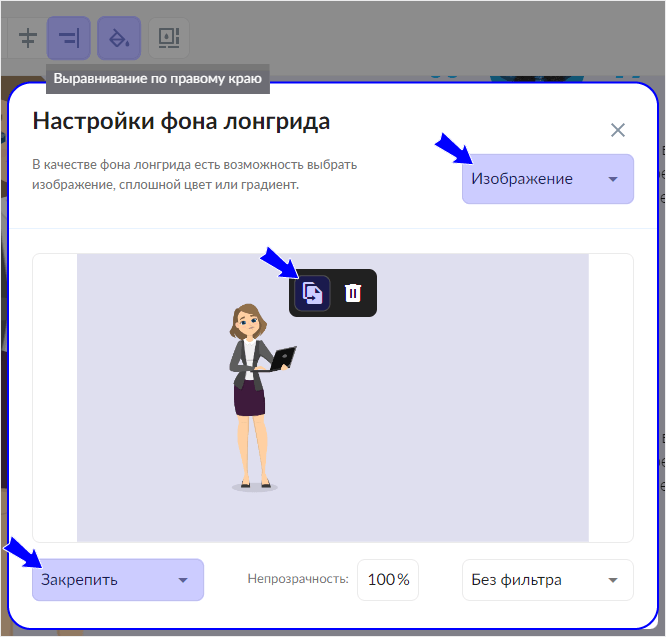This screenshot has height=637, width=666.
Task: Click the background description paragraph text
Action: pos(195,175)
